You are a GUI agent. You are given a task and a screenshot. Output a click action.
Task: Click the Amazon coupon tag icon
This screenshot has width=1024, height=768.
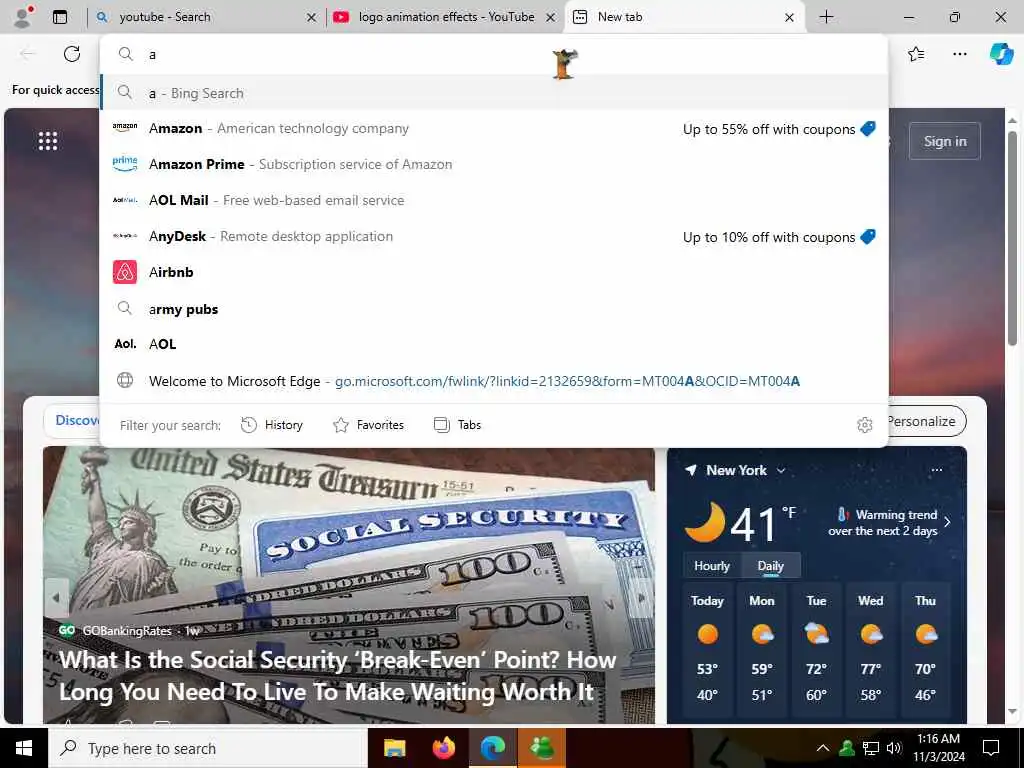(x=868, y=129)
